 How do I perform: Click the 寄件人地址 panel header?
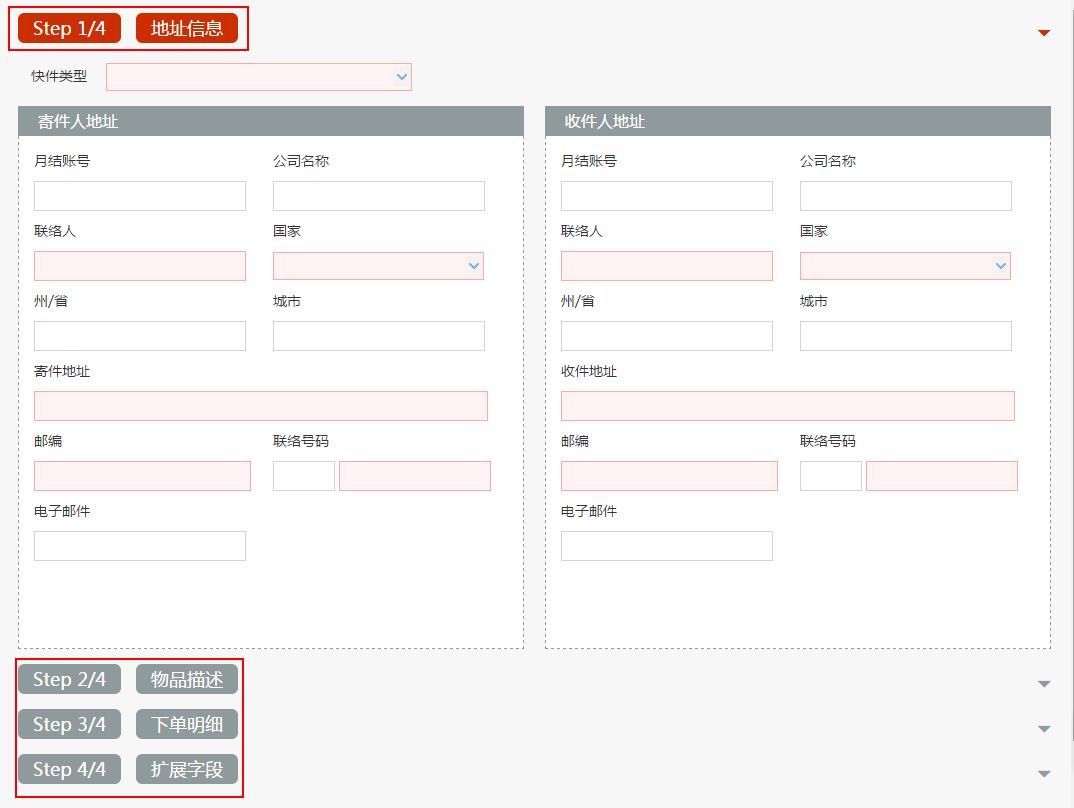(x=271, y=121)
